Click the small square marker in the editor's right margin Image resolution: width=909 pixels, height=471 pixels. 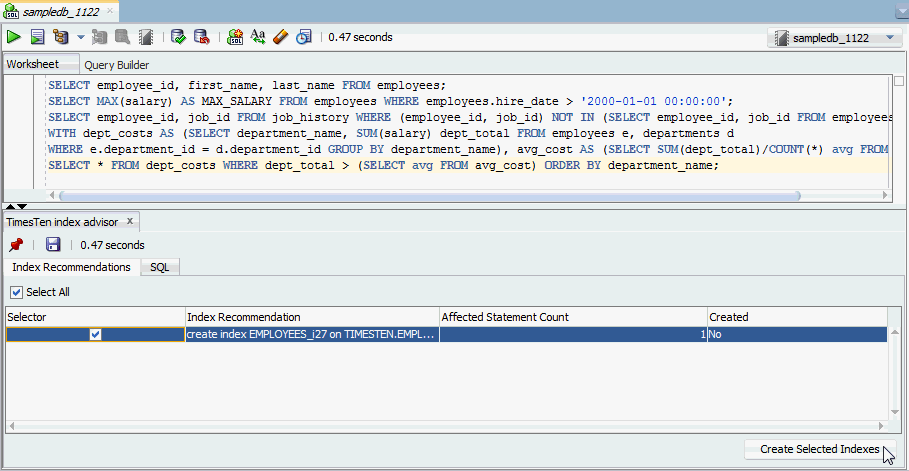click(899, 81)
